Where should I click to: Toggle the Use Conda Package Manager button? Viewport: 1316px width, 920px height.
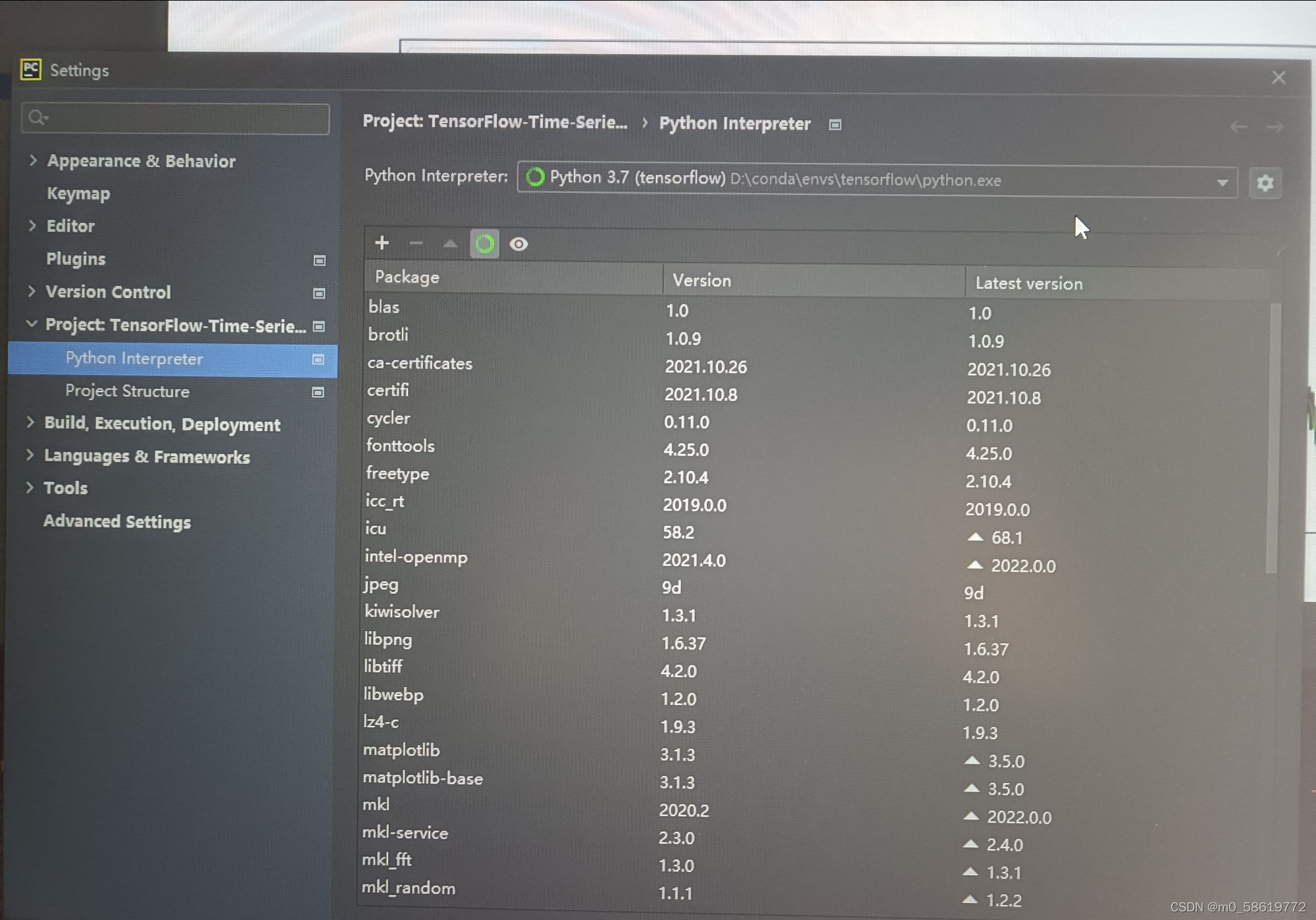(x=485, y=243)
